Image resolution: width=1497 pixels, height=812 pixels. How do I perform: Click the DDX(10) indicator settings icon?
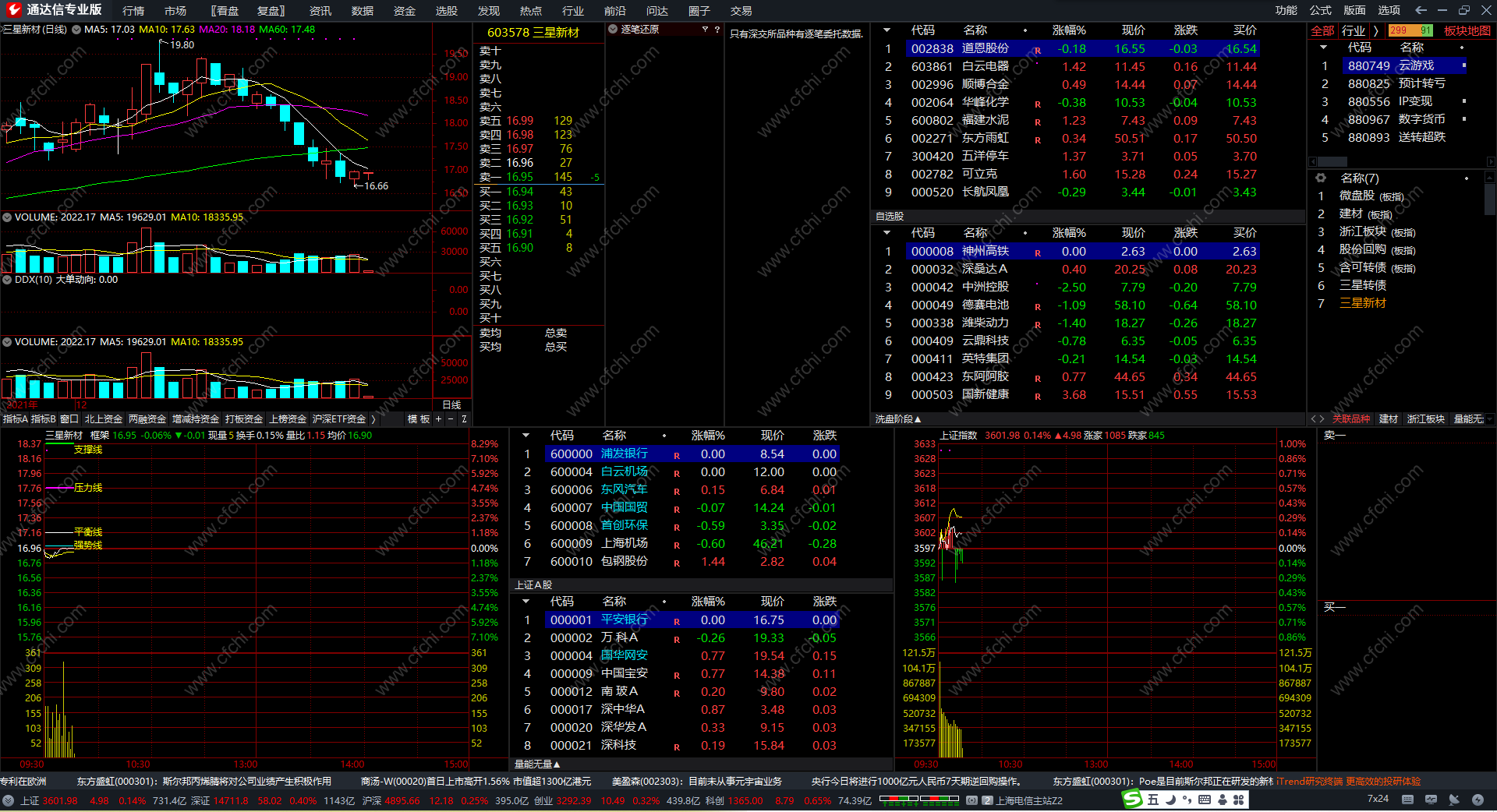[x=8, y=280]
